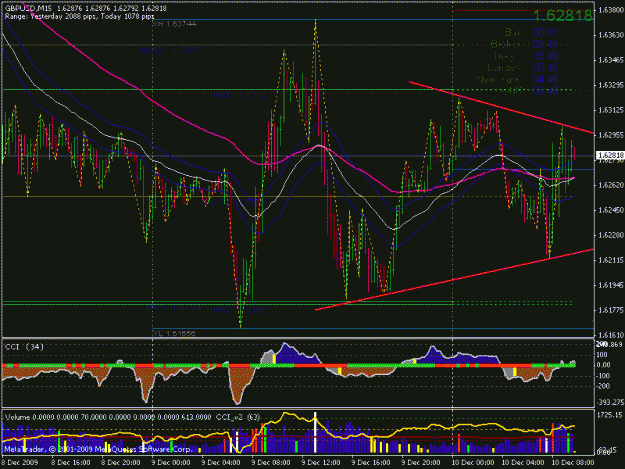Click the CCI (34) indicator label

[x=24, y=347]
